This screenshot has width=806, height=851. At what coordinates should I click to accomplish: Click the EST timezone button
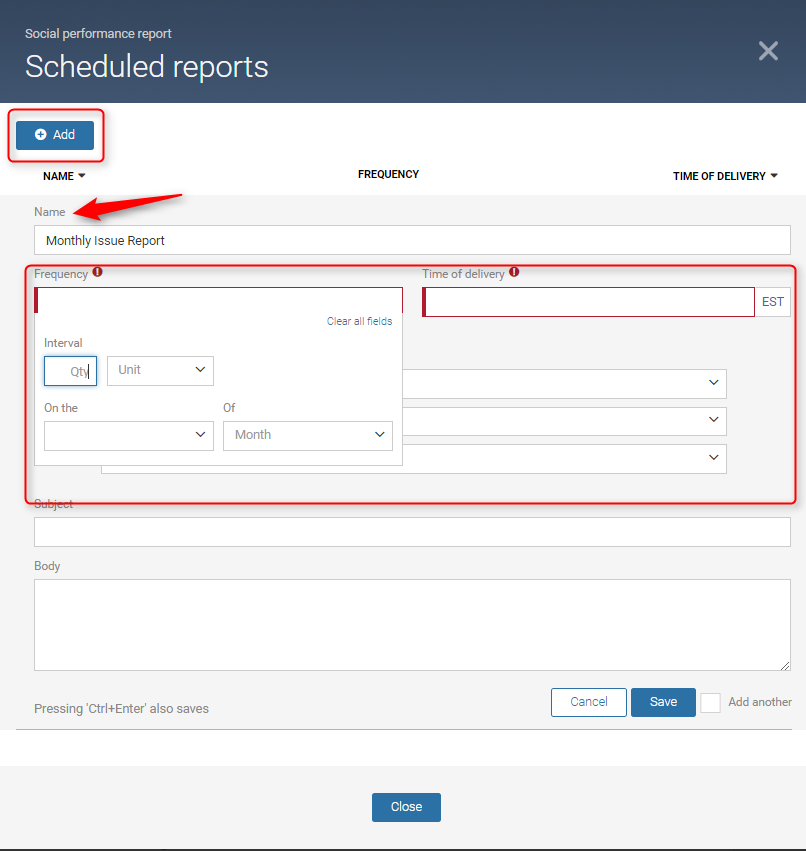[x=772, y=302]
